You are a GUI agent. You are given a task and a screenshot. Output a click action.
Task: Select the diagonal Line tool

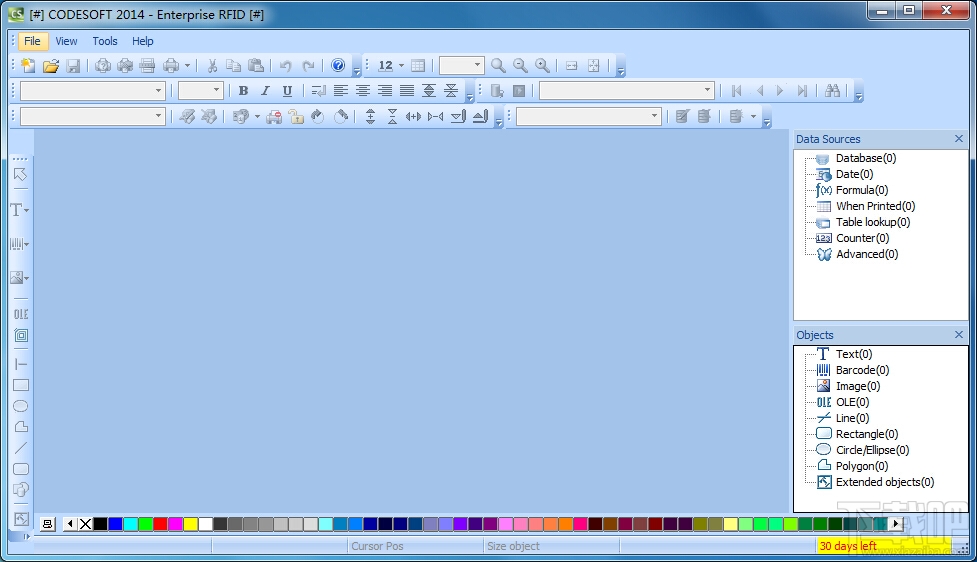[21, 448]
